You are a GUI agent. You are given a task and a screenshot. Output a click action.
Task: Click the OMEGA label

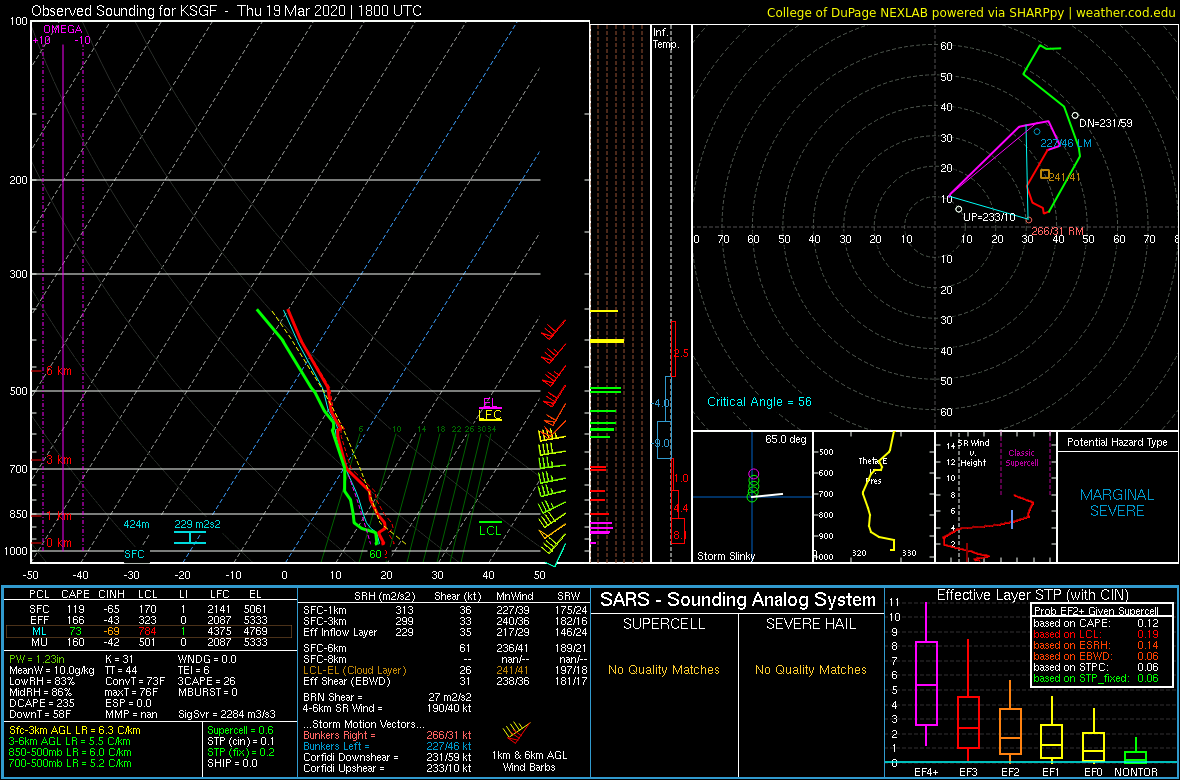(x=60, y=29)
